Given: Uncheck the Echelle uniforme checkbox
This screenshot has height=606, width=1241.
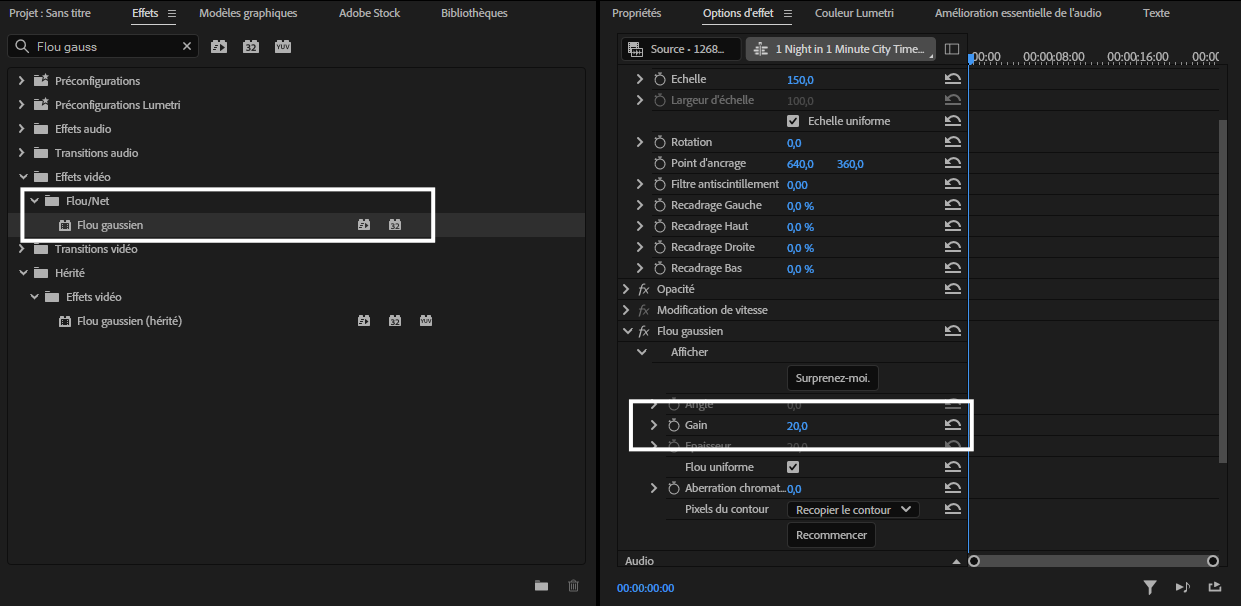Looking at the screenshot, I should point(793,121).
